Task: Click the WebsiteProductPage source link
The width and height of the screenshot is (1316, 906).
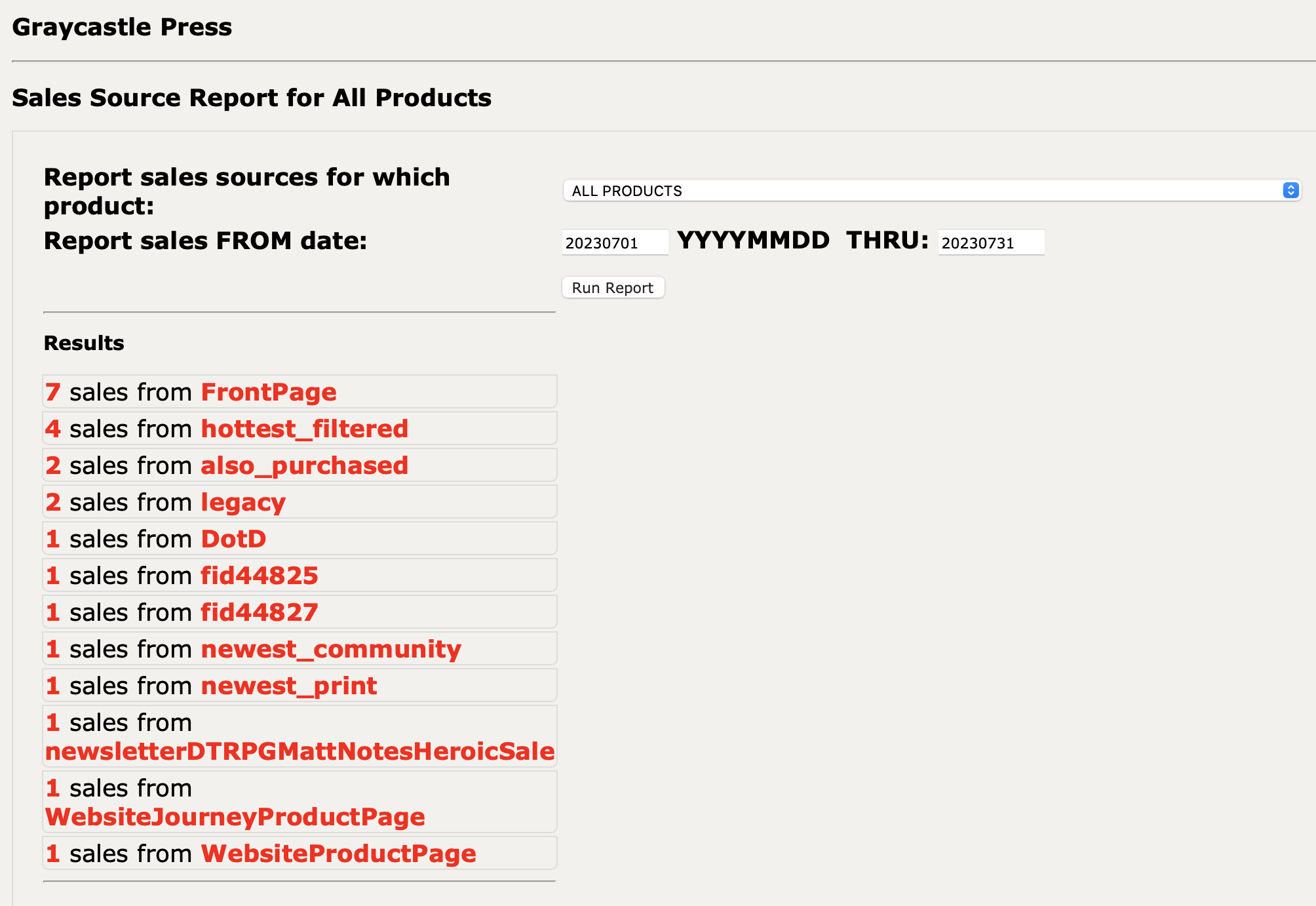Action: [338, 854]
